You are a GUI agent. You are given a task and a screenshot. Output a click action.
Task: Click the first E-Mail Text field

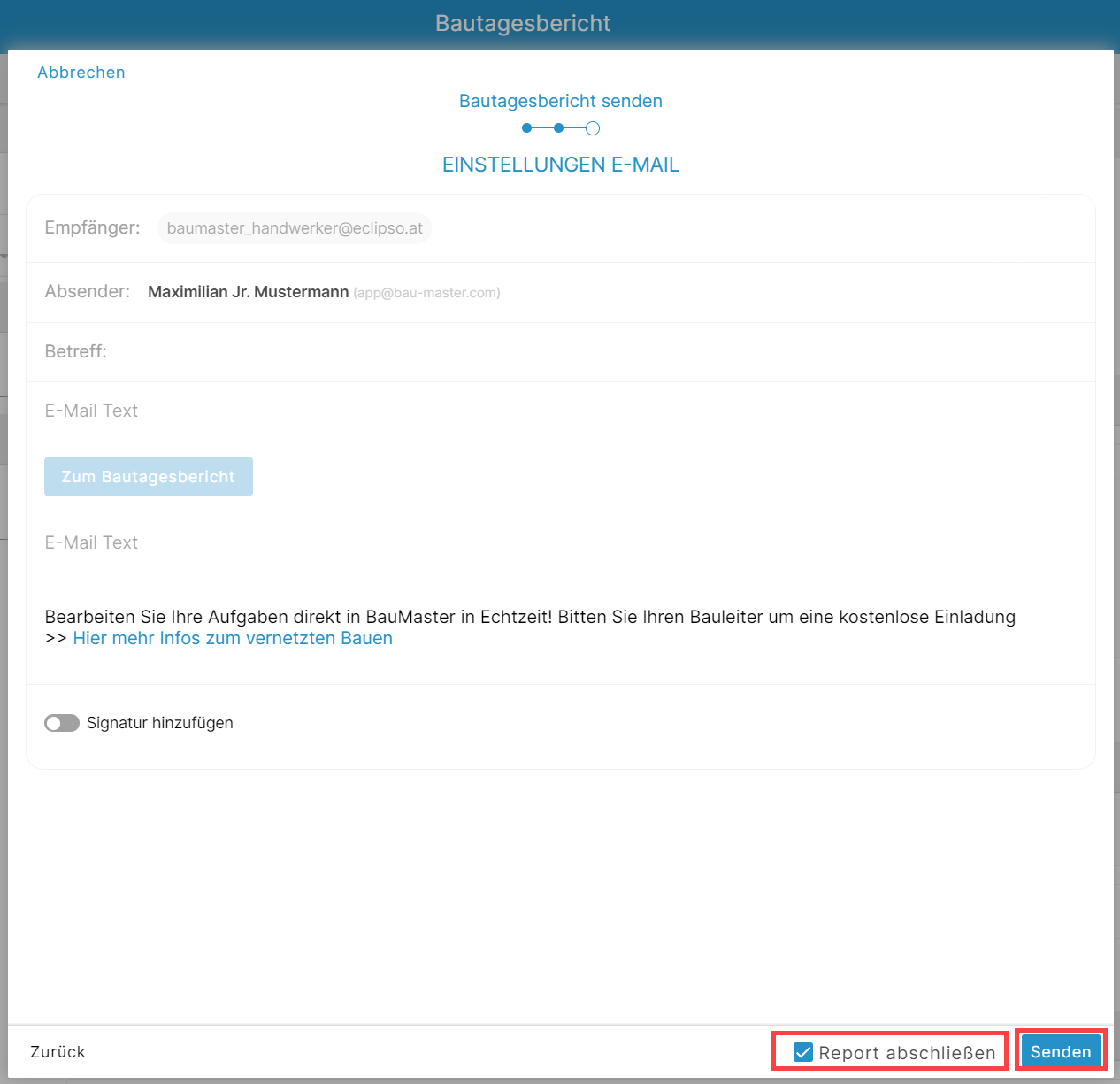click(x=91, y=411)
